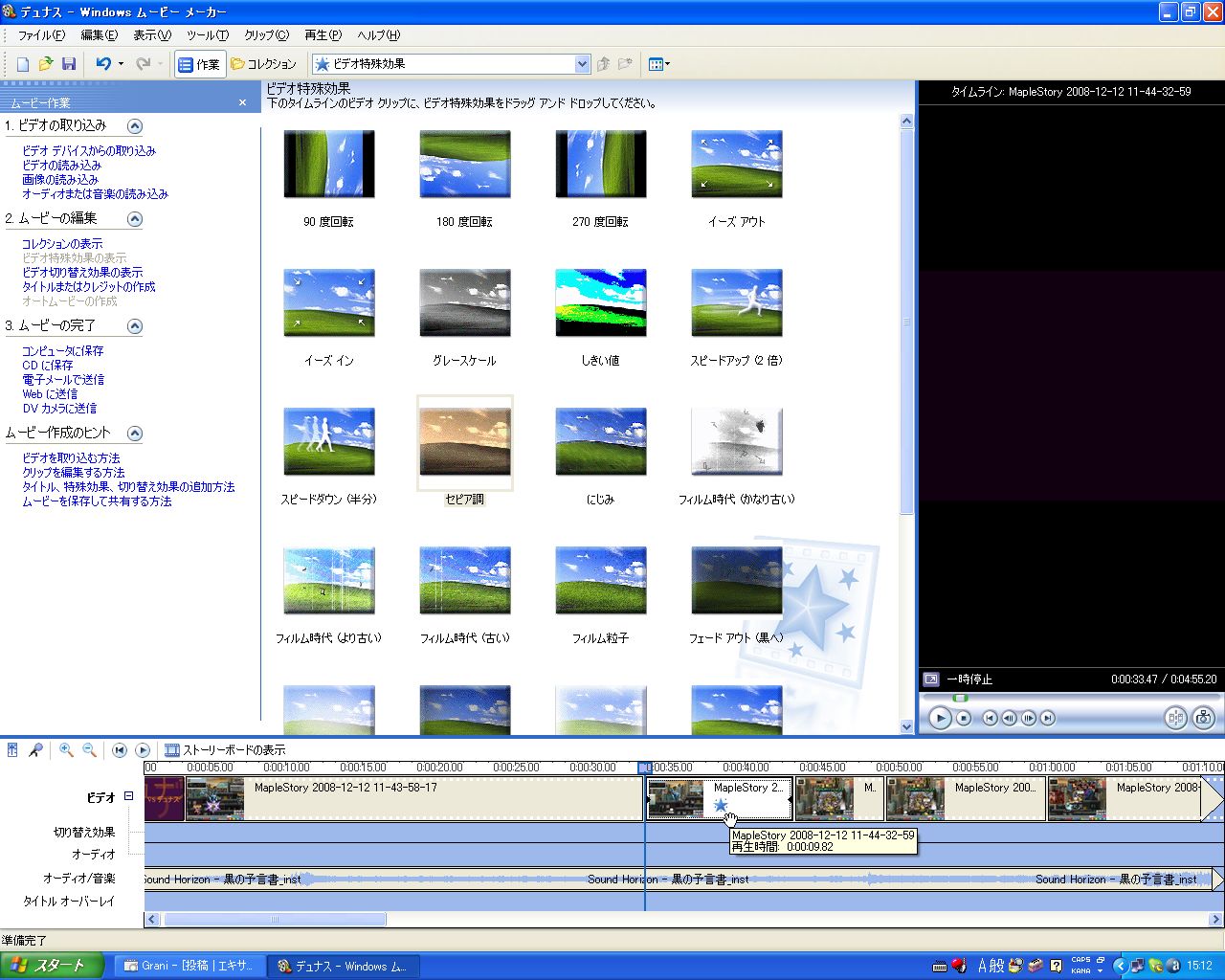Open the ツール menu
The width and height of the screenshot is (1225, 980).
coord(208,35)
